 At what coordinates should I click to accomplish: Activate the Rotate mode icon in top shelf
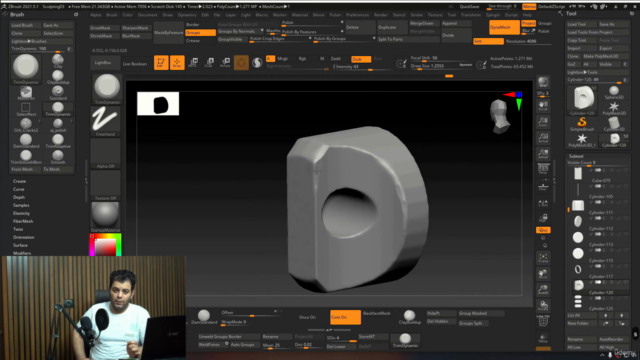225,62
